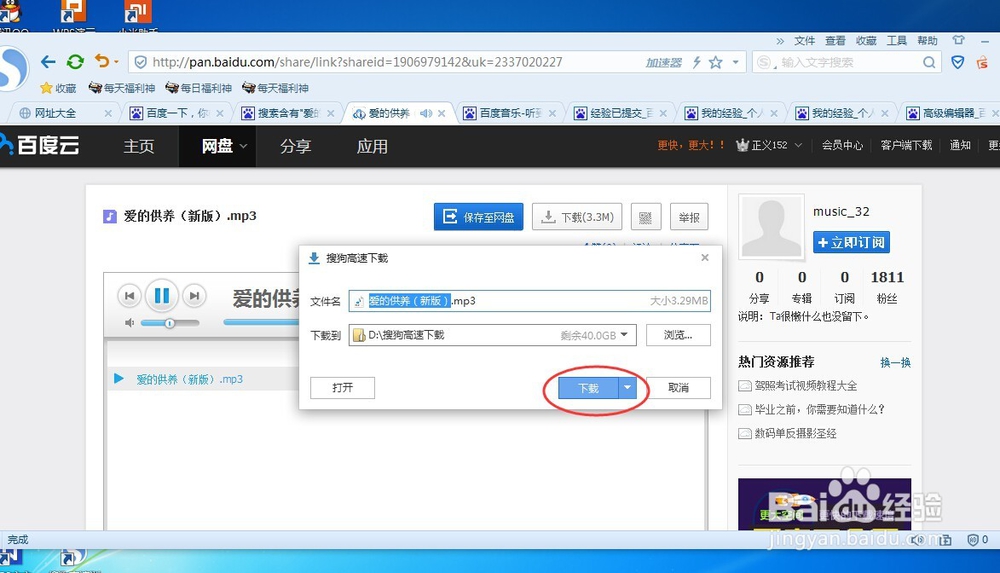Open 会员中心 link

[842, 145]
